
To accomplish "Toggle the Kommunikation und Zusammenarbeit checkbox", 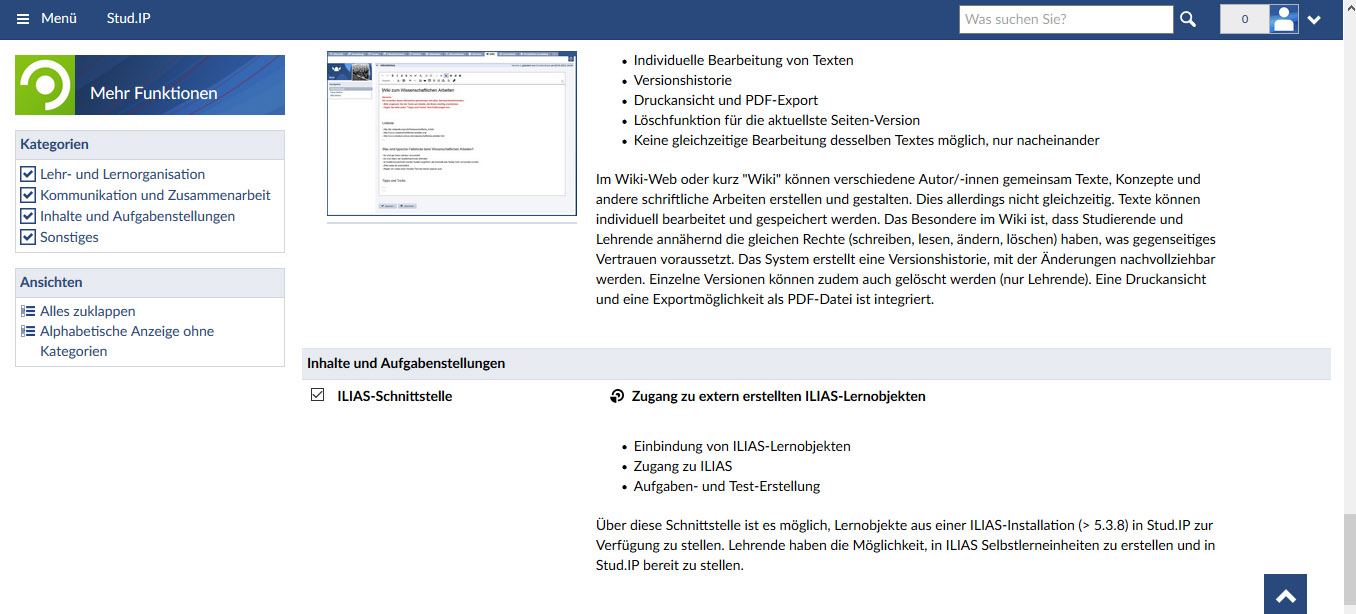I will tap(28, 195).
